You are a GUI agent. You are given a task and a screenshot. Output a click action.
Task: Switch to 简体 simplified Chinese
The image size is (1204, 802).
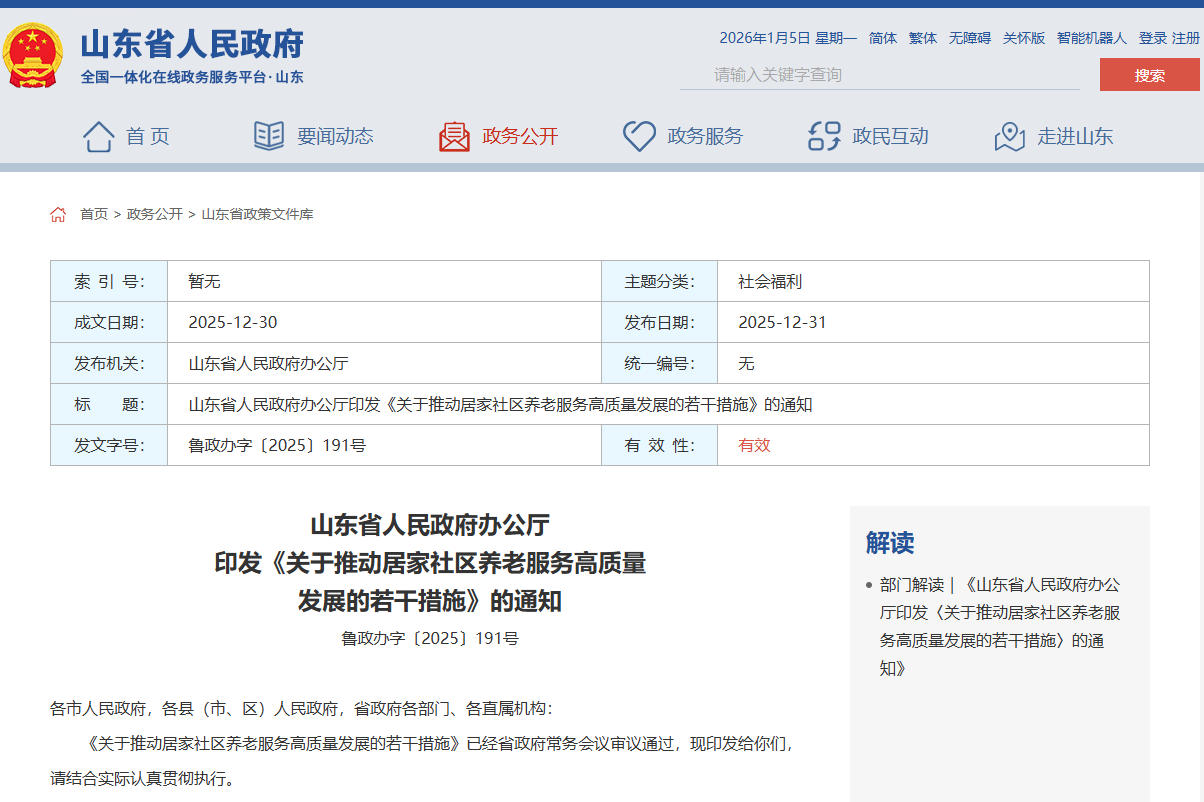[x=883, y=38]
